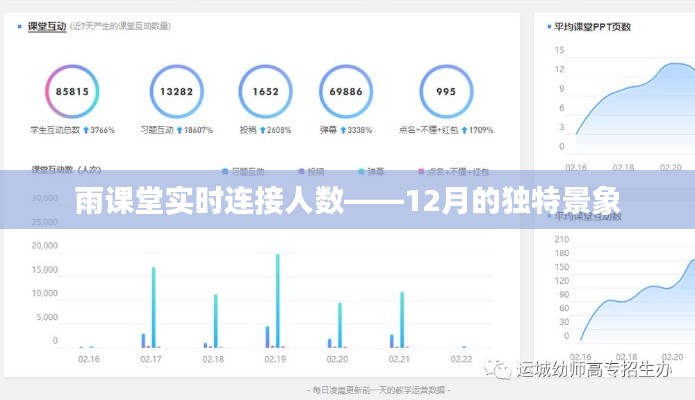Image resolution: width=695 pixels, height=400 pixels.
Task: Toggle the 投稿 legend series in bar chart
Action: (x=312, y=172)
